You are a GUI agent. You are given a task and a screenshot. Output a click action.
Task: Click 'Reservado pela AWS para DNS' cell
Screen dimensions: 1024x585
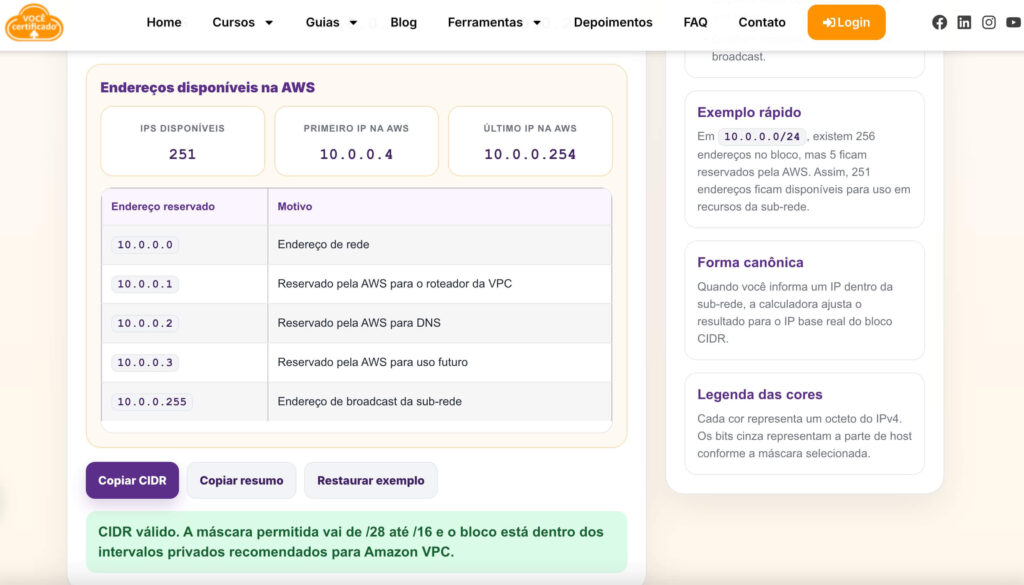[440, 323]
